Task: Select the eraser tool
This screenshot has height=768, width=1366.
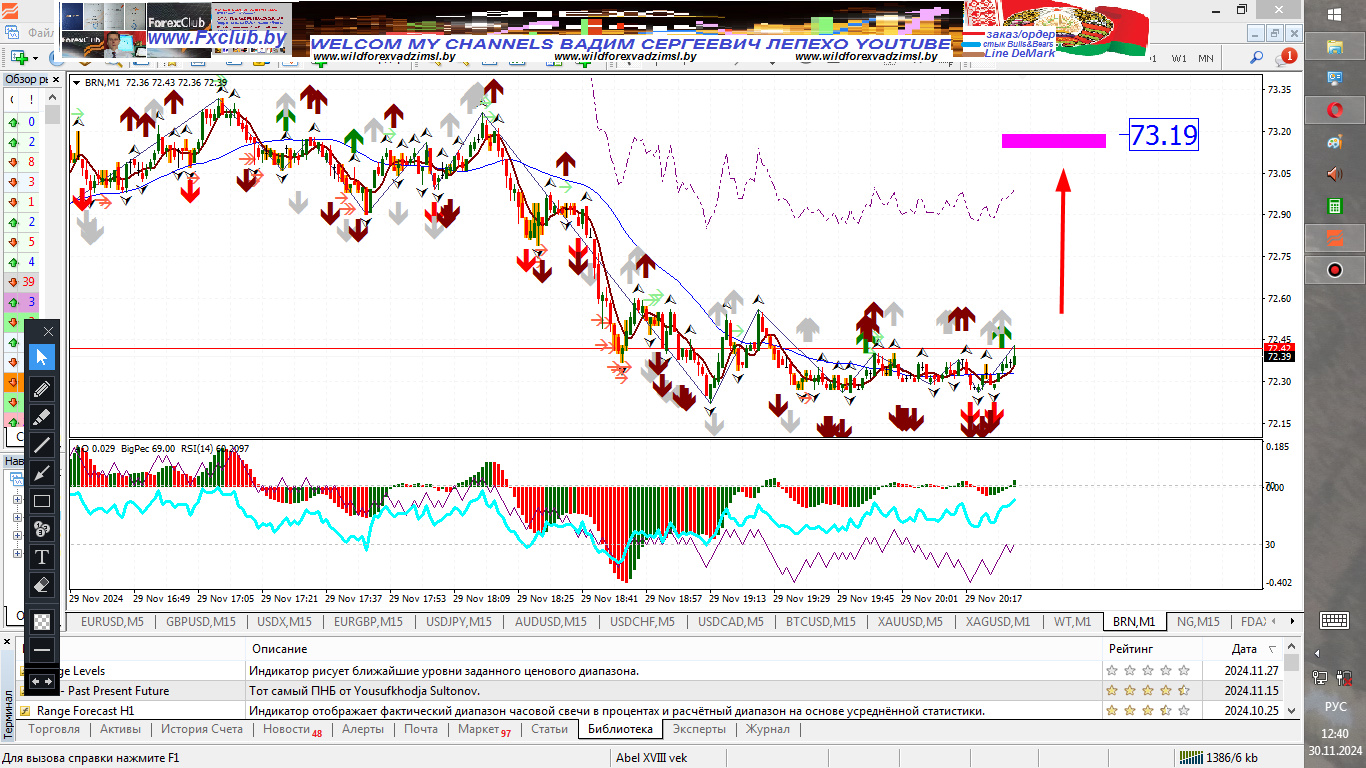Action: 42,585
